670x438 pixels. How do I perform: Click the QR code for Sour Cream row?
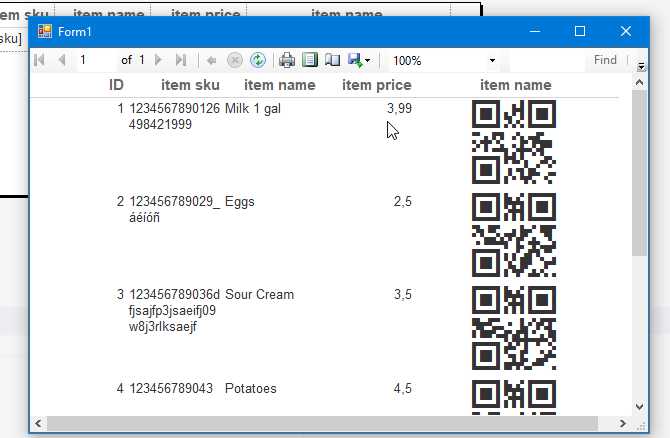pyautogui.click(x=514, y=328)
